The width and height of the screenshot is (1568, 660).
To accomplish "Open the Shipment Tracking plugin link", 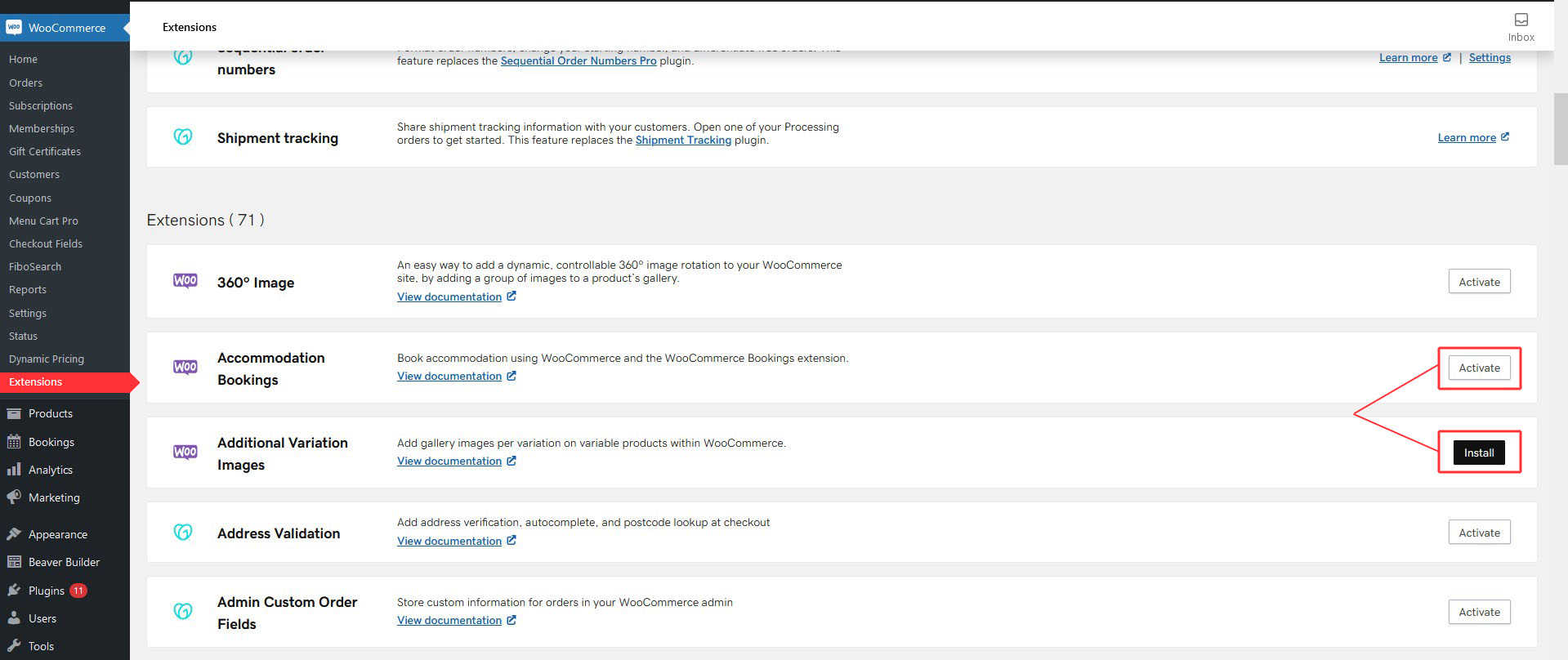I will (683, 140).
